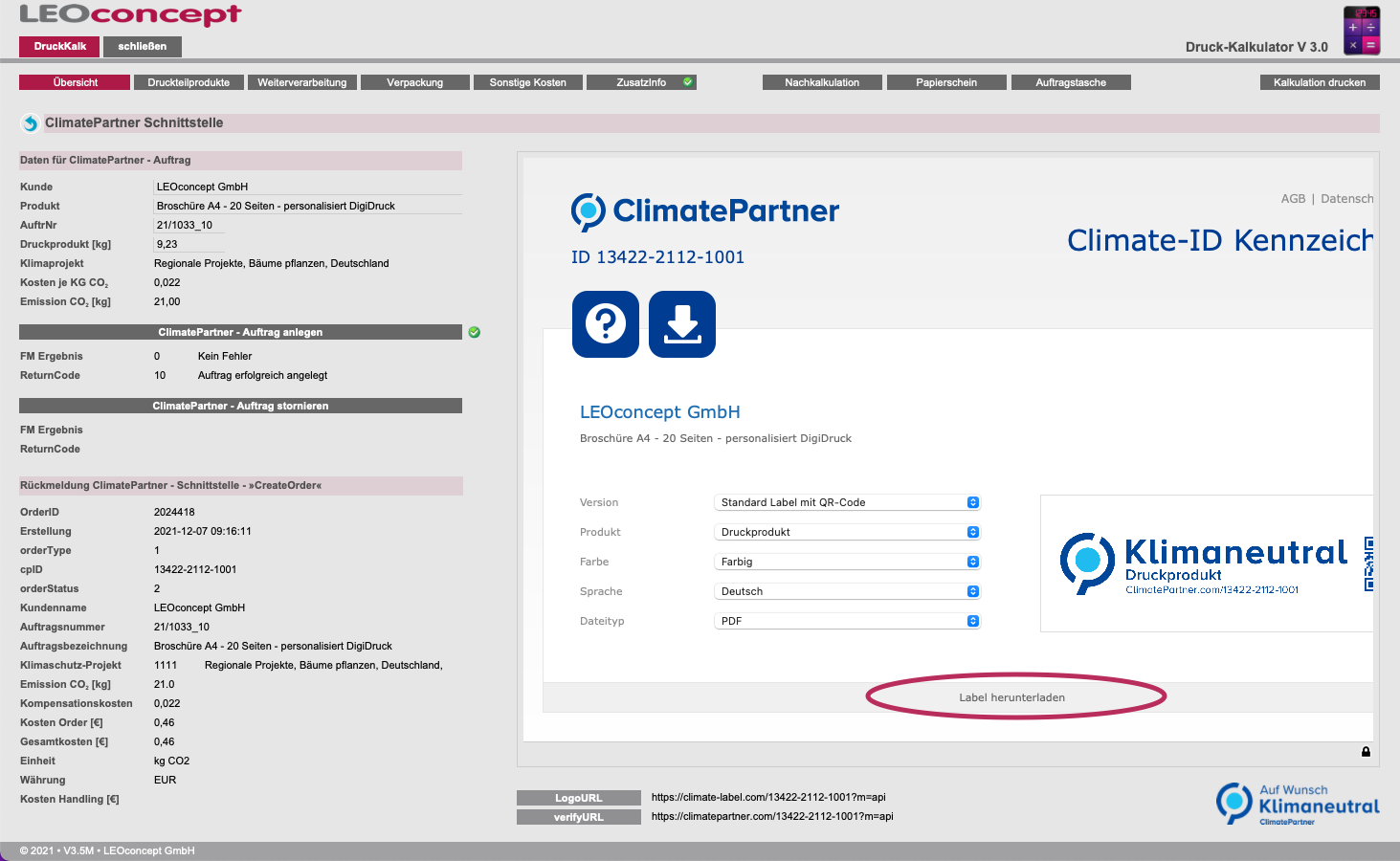The image size is (1400, 861).
Task: Open Nachkalkulation
Action: tap(822, 82)
